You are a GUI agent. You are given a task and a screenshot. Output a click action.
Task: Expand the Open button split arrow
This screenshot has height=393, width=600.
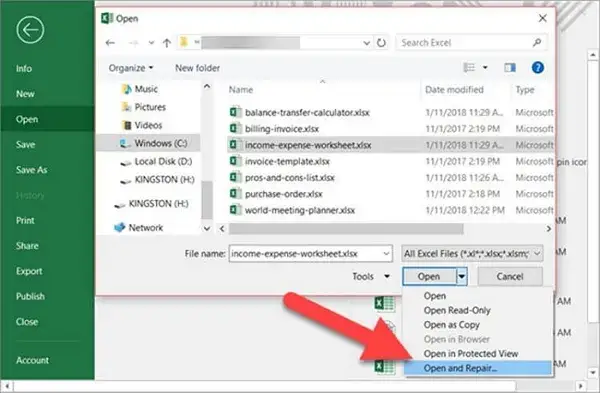[462, 276]
